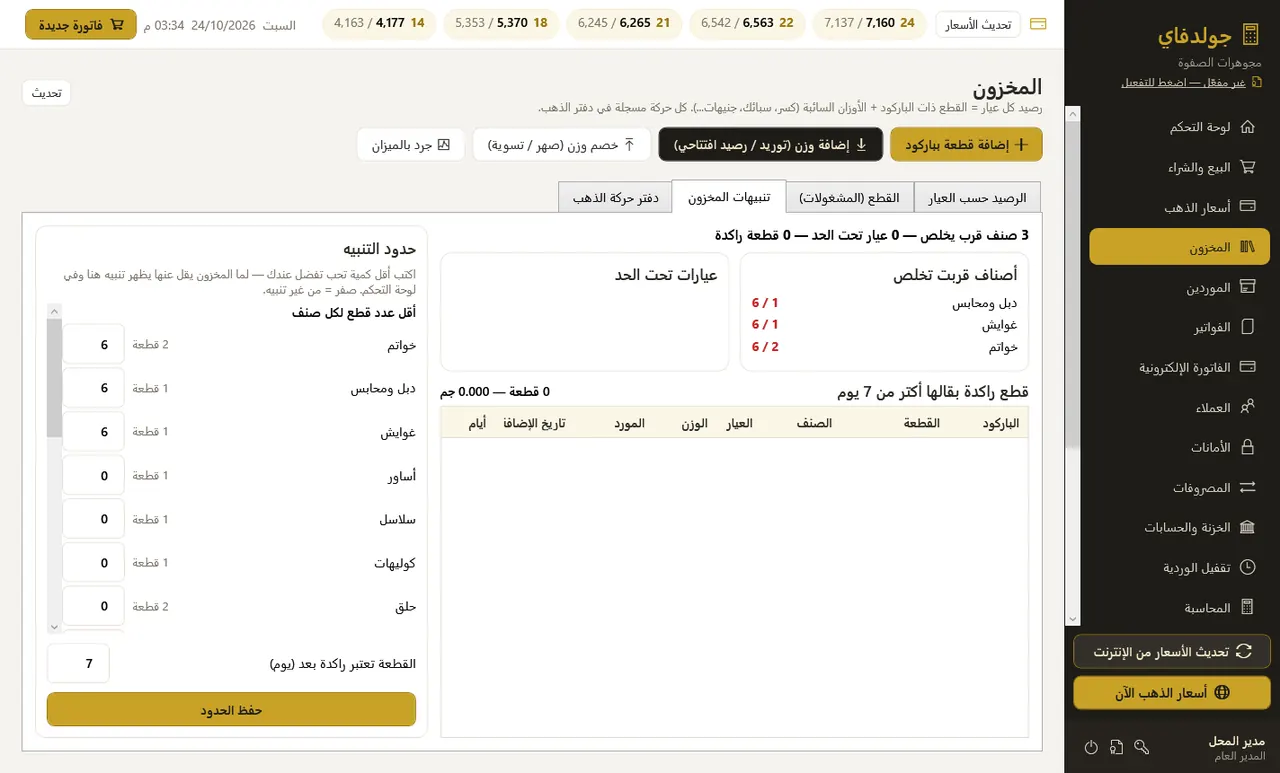Click إضافة وزن (توريد / رصيد افتتاحي)

[770, 144]
